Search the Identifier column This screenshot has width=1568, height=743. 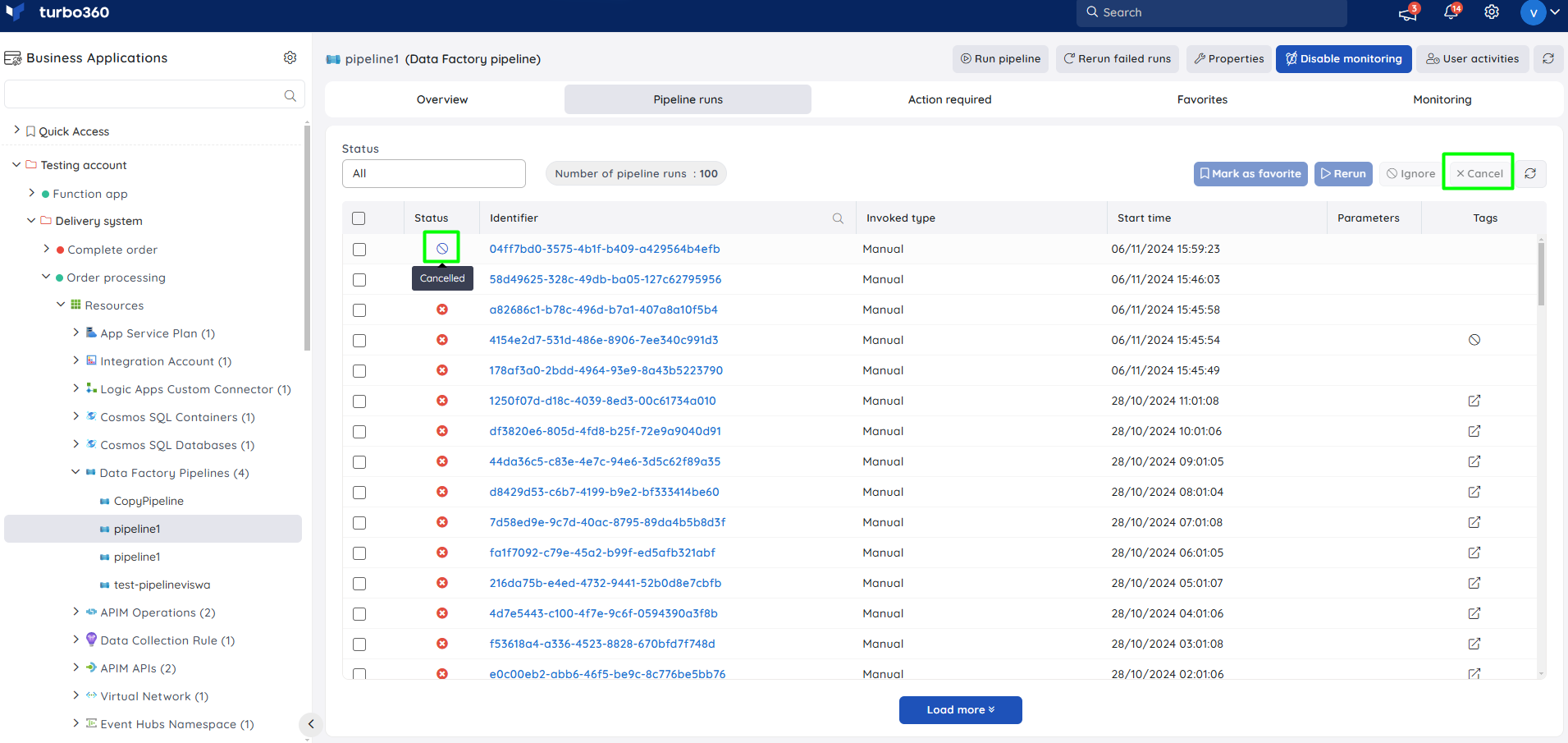click(x=838, y=218)
